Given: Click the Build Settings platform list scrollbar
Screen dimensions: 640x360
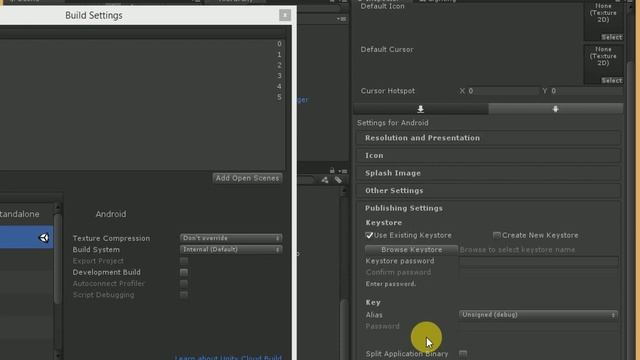Looking at the screenshot, I should pyautogui.click(x=58, y=259).
